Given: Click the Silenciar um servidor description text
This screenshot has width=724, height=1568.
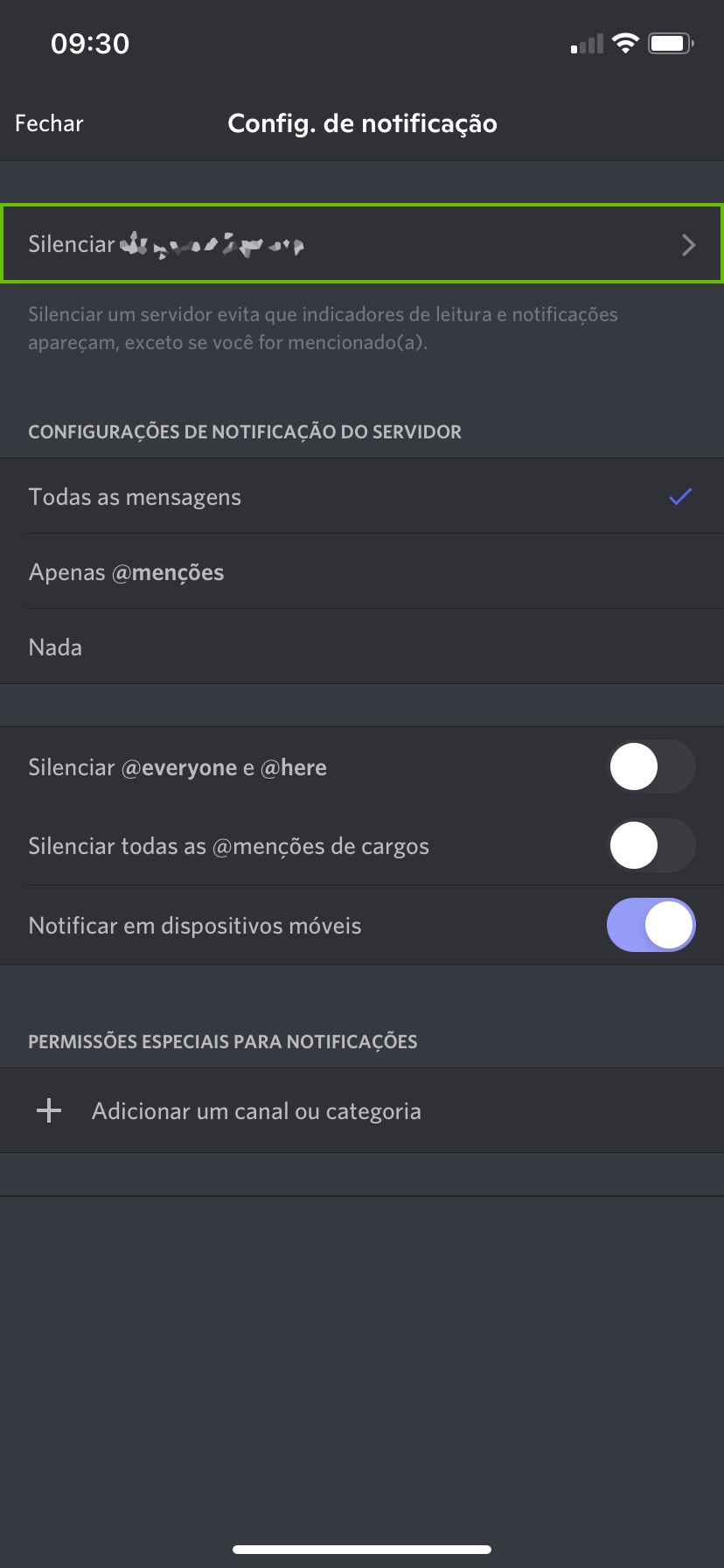Looking at the screenshot, I should 323,328.
